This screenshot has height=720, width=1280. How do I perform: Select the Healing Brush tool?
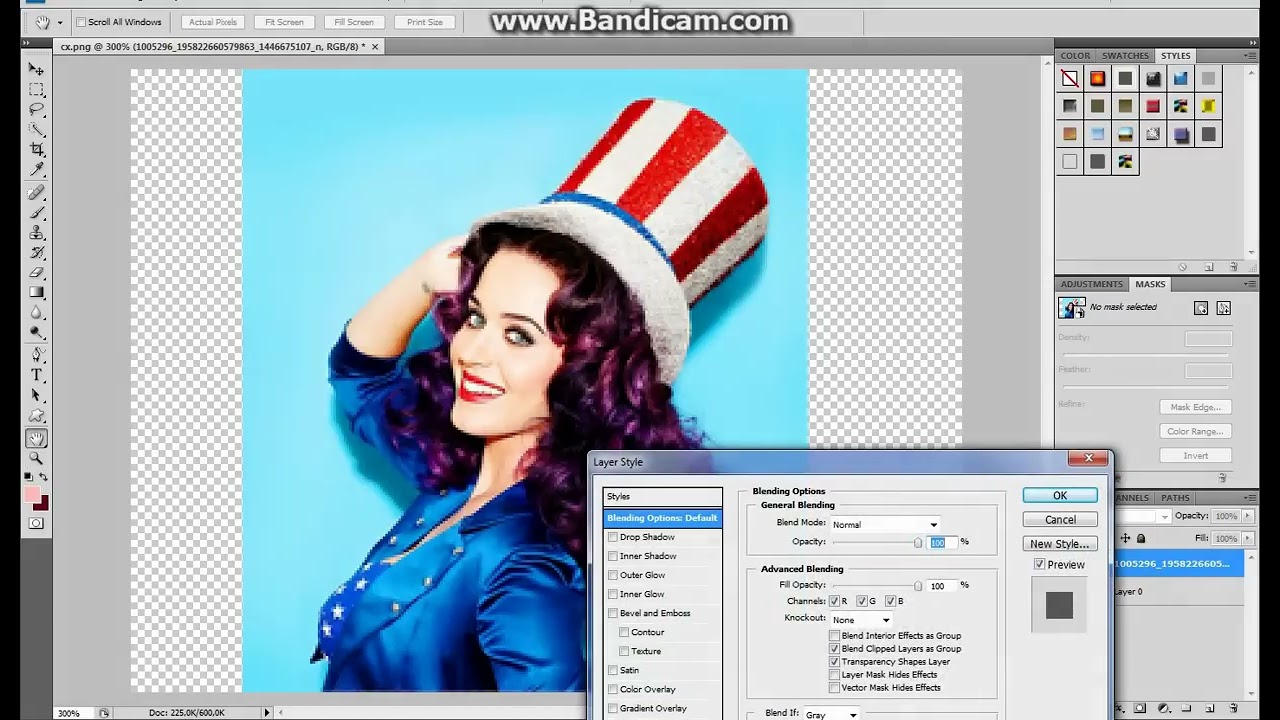point(36,192)
